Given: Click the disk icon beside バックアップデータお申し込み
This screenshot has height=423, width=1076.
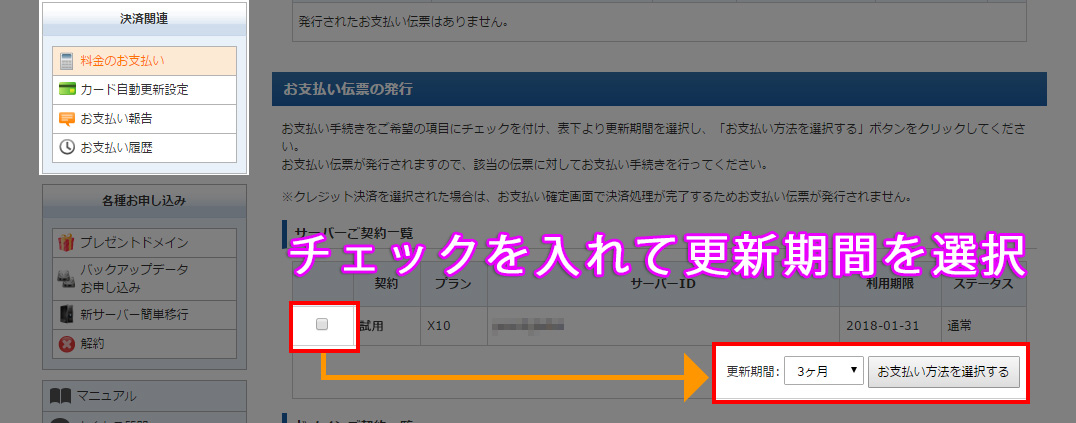Looking at the screenshot, I should pyautogui.click(x=66, y=278).
